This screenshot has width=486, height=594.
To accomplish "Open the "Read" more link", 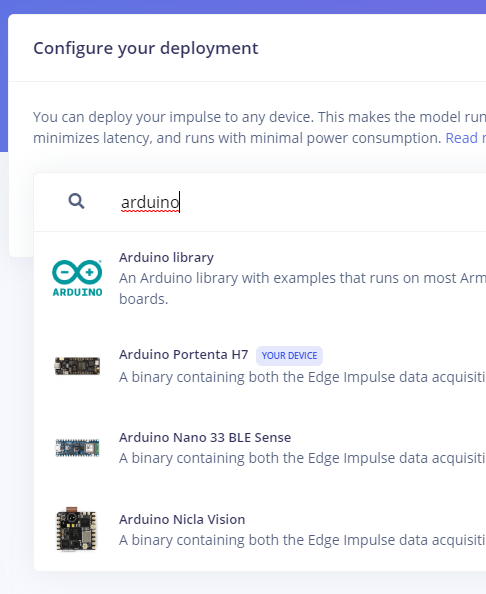I will click(x=466, y=138).
